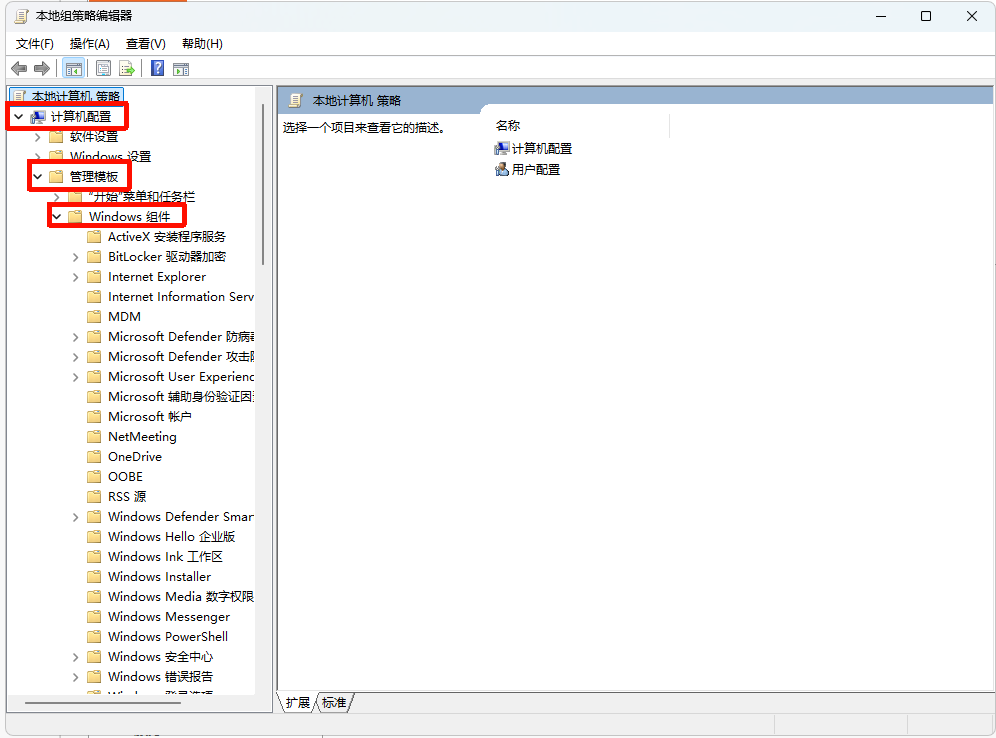Expand the BitLocker 驱动器加密 node
This screenshot has width=996, height=738.
coord(76,257)
